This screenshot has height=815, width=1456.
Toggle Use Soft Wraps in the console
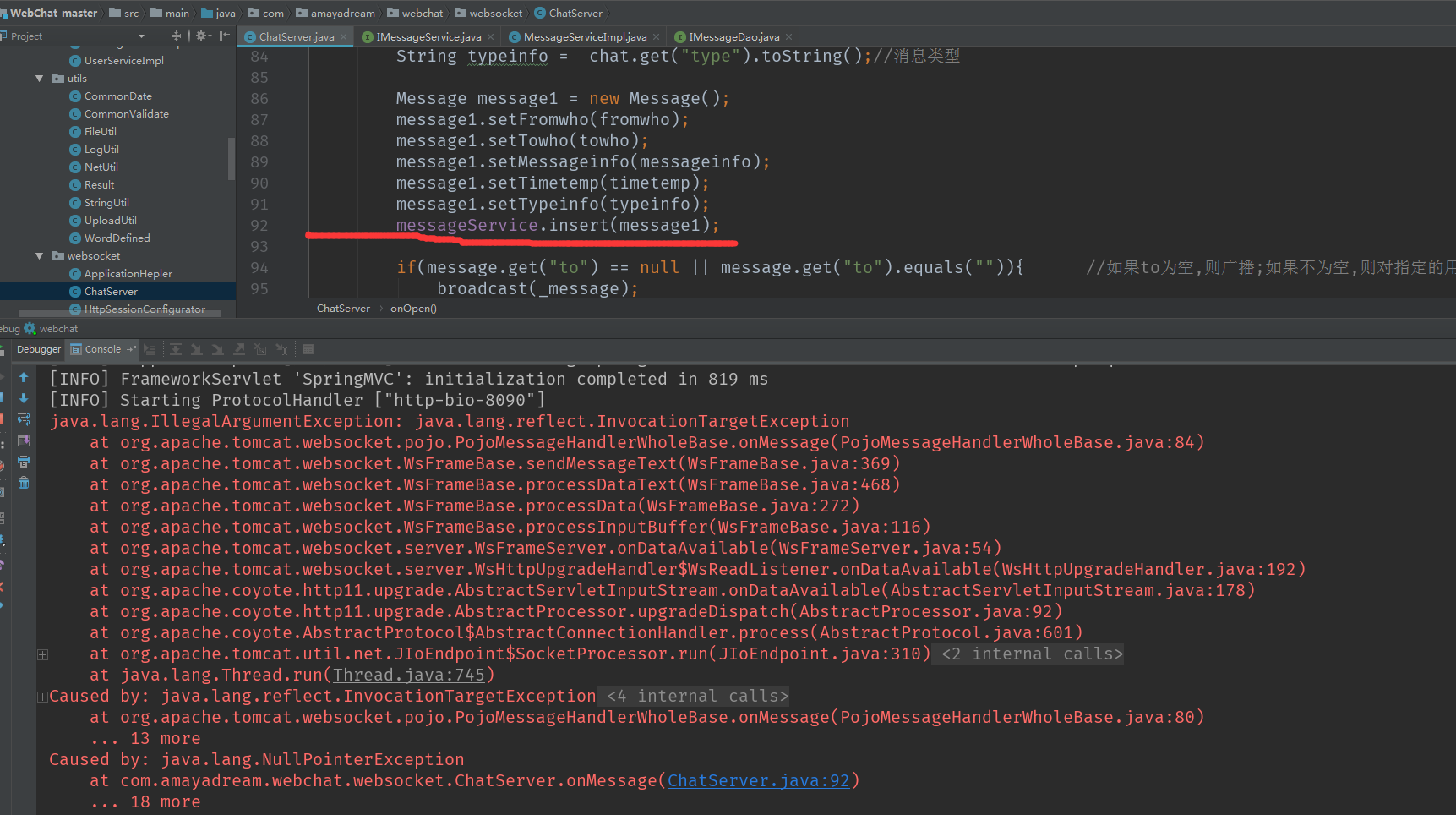(24, 420)
